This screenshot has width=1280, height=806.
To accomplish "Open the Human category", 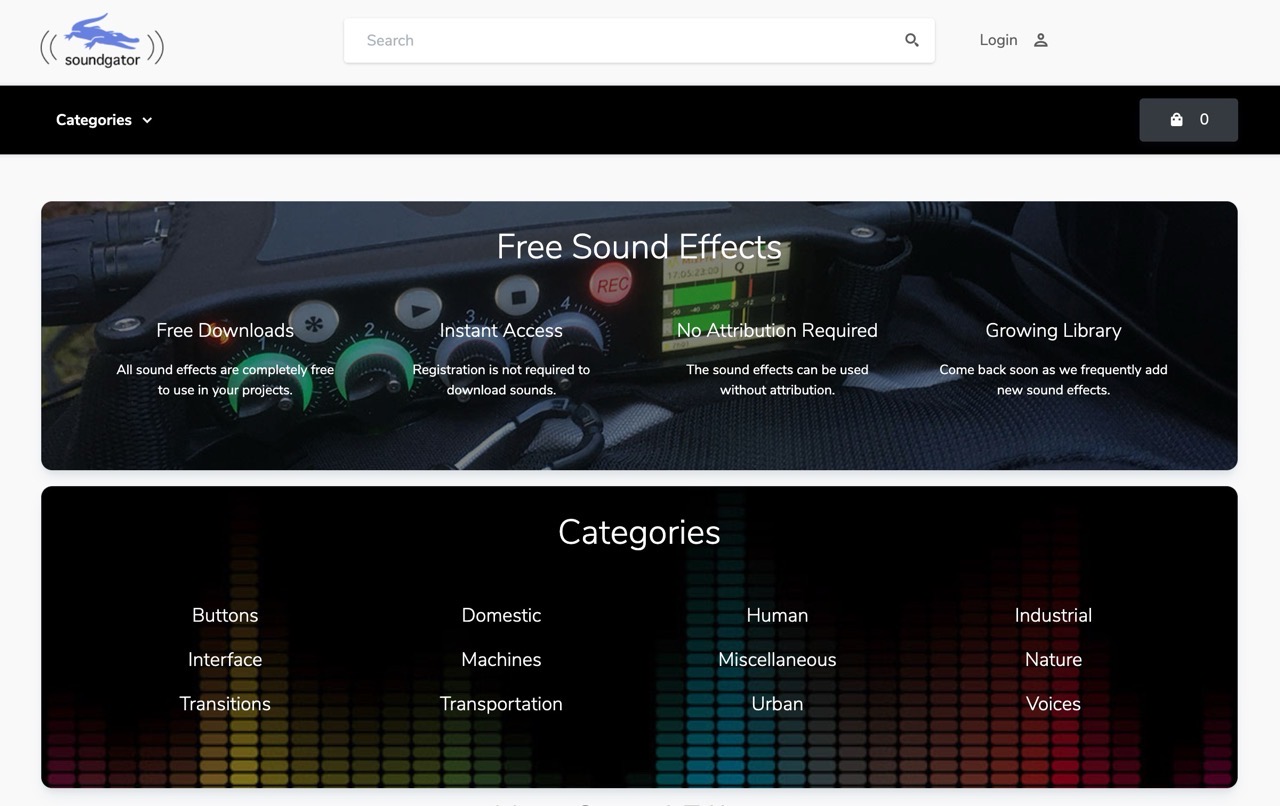I will [777, 615].
